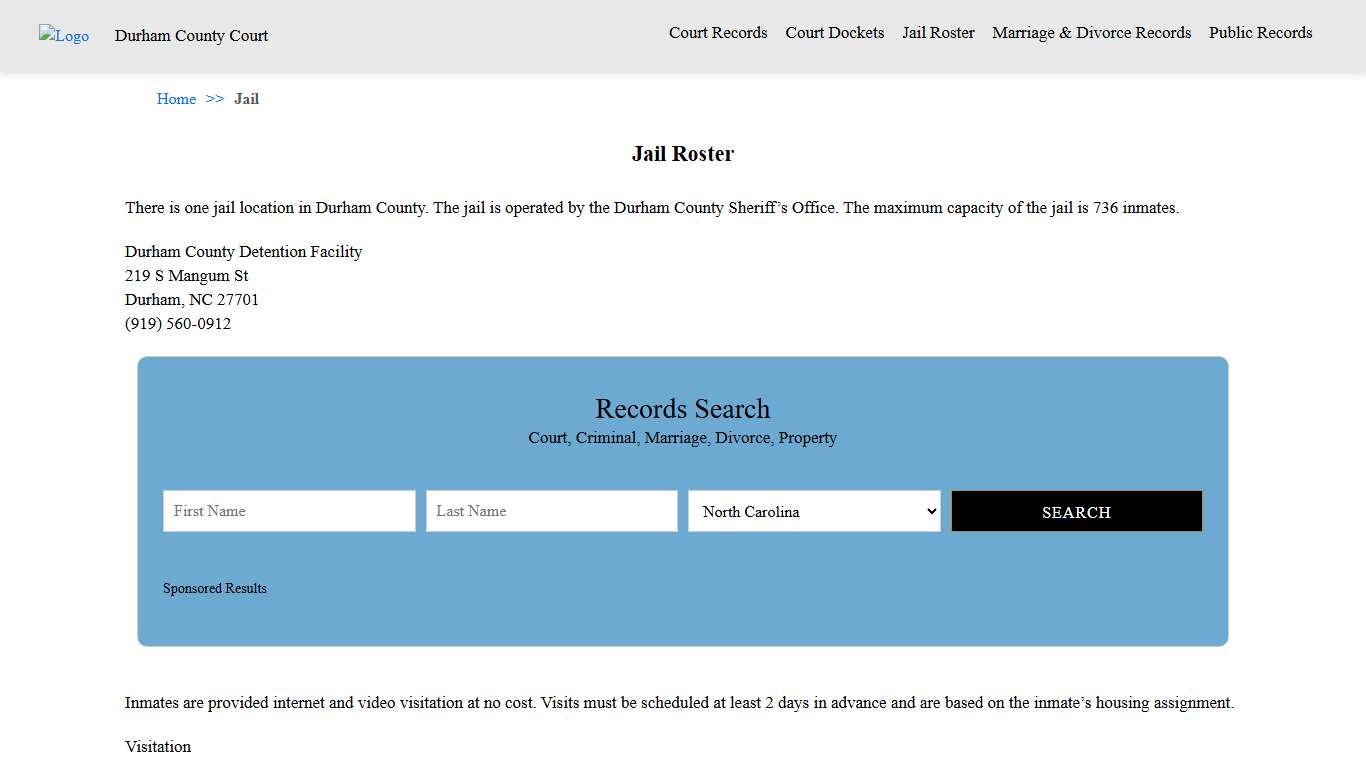Expand the North Carolina combo box
Viewport: 1366px width, 768px height.
[x=813, y=511]
